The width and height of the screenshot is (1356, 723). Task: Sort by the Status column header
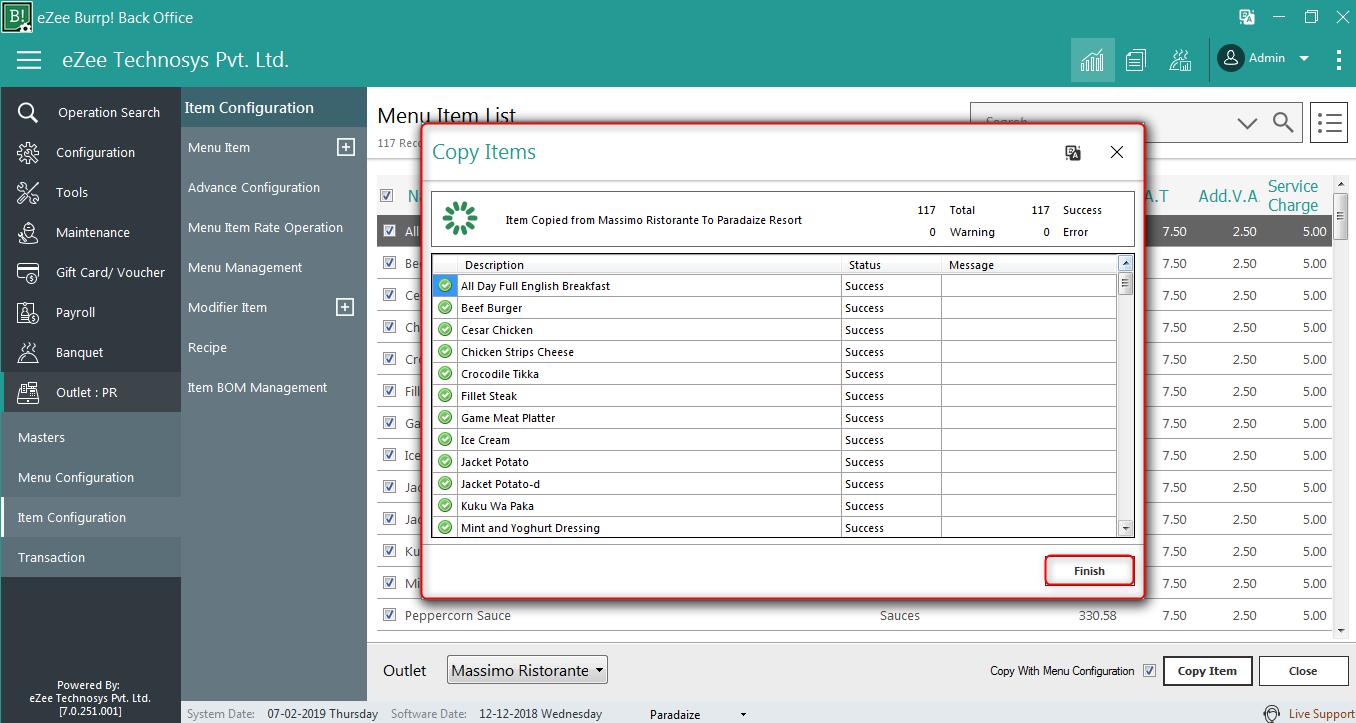[891, 265]
